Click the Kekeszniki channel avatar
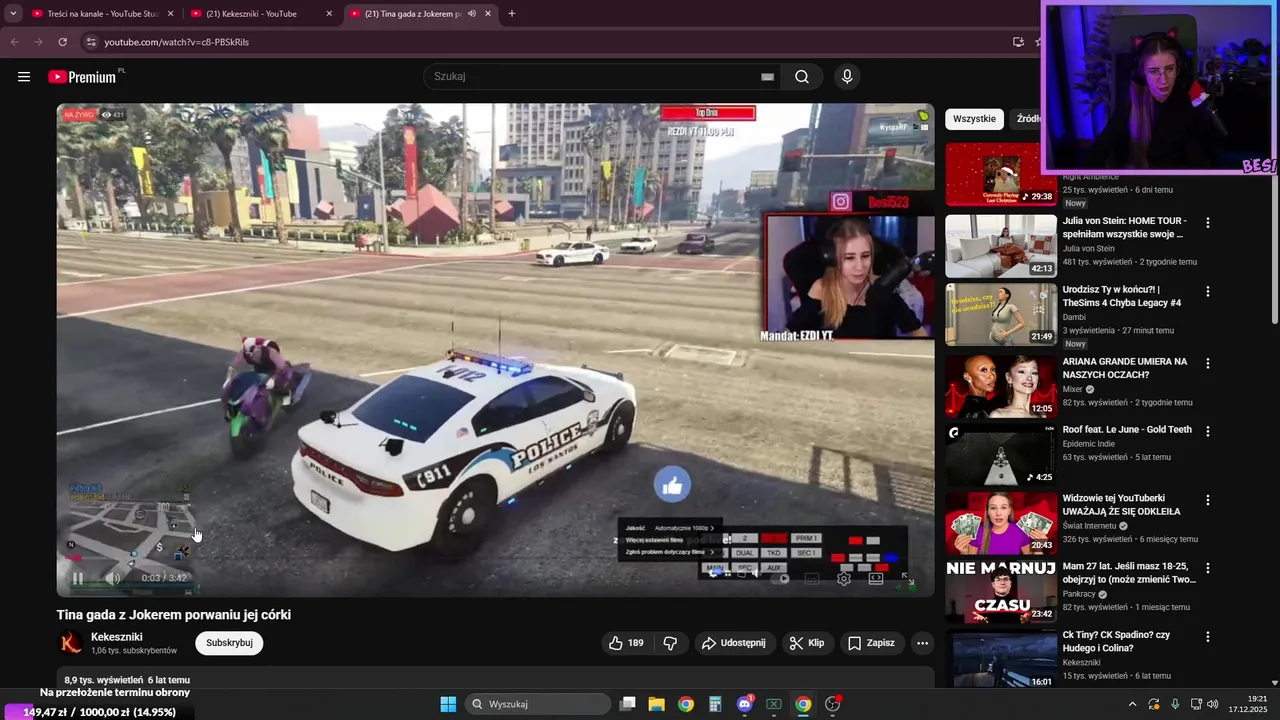Viewport: 1280px width, 720px height. (71, 643)
